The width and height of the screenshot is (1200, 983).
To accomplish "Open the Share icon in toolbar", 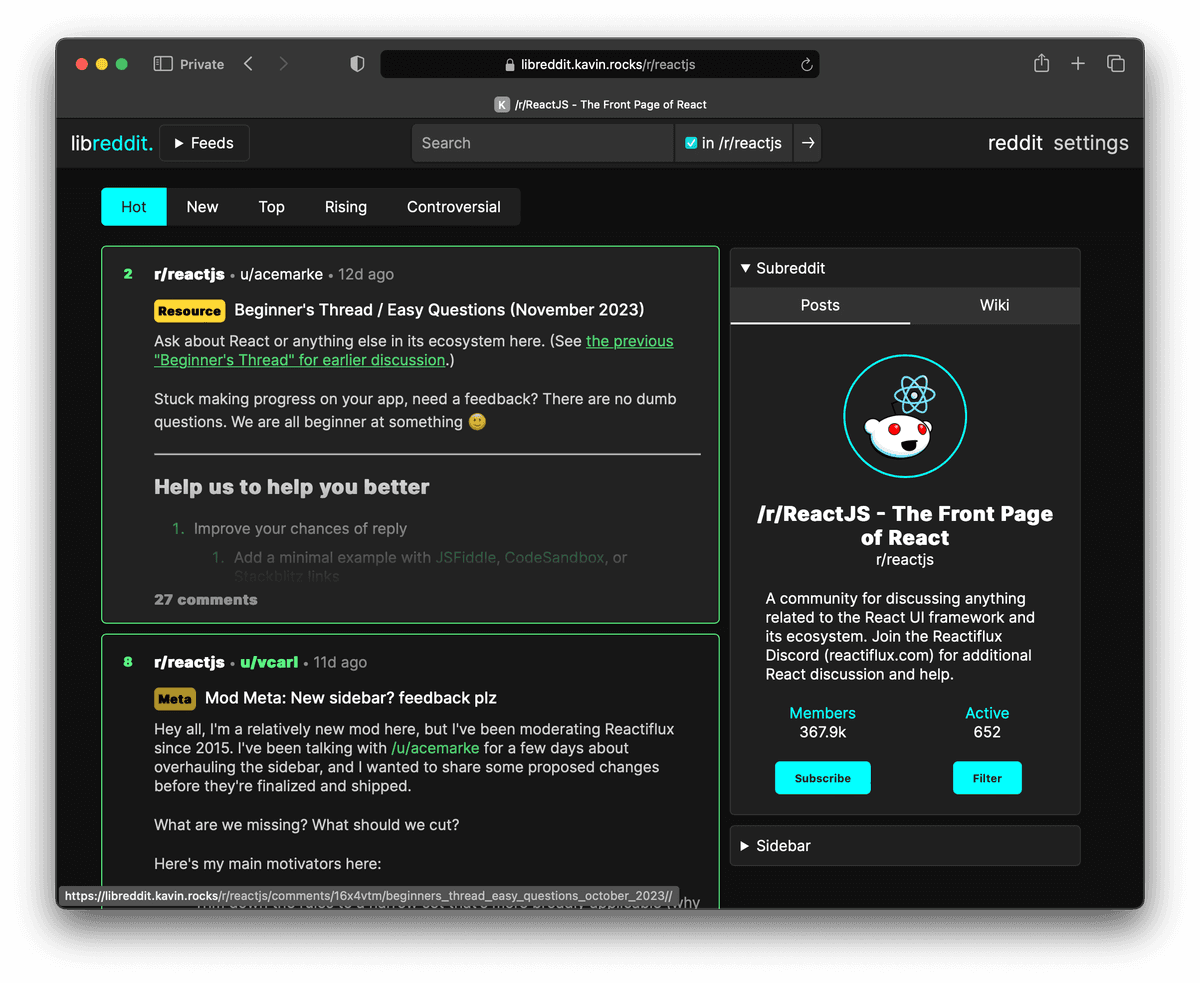I will click(1041, 63).
